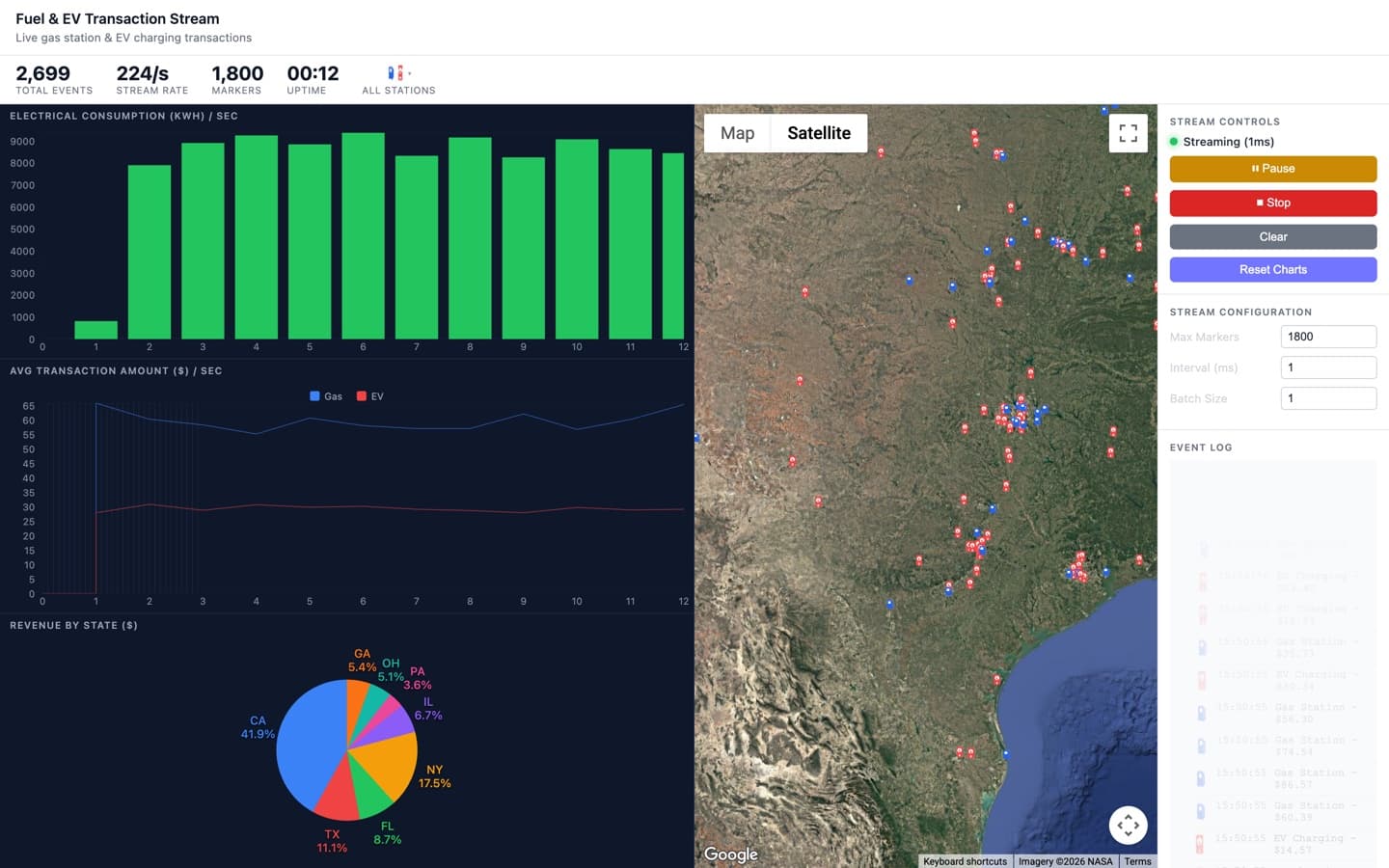Click the 224/s Stream Rate value
1389x868 pixels.
[143, 73]
